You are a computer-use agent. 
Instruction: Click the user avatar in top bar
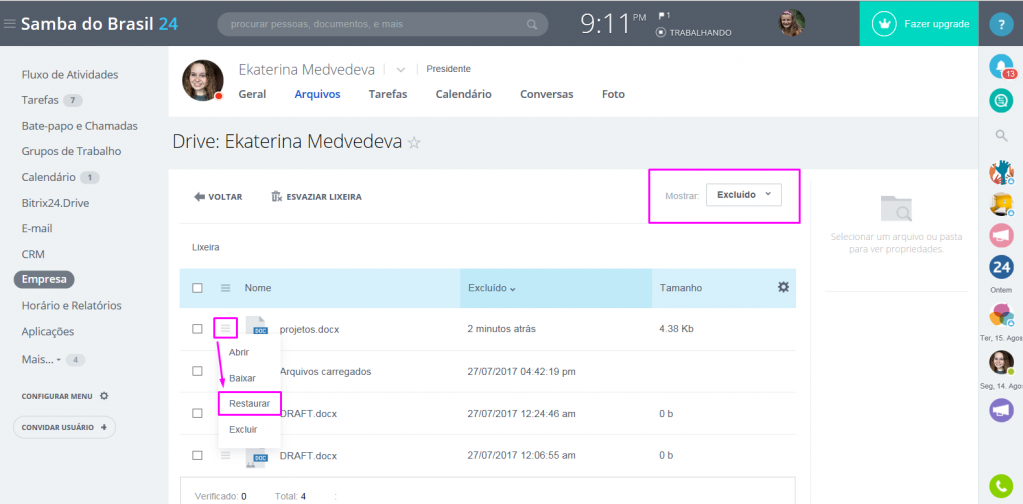coord(791,23)
